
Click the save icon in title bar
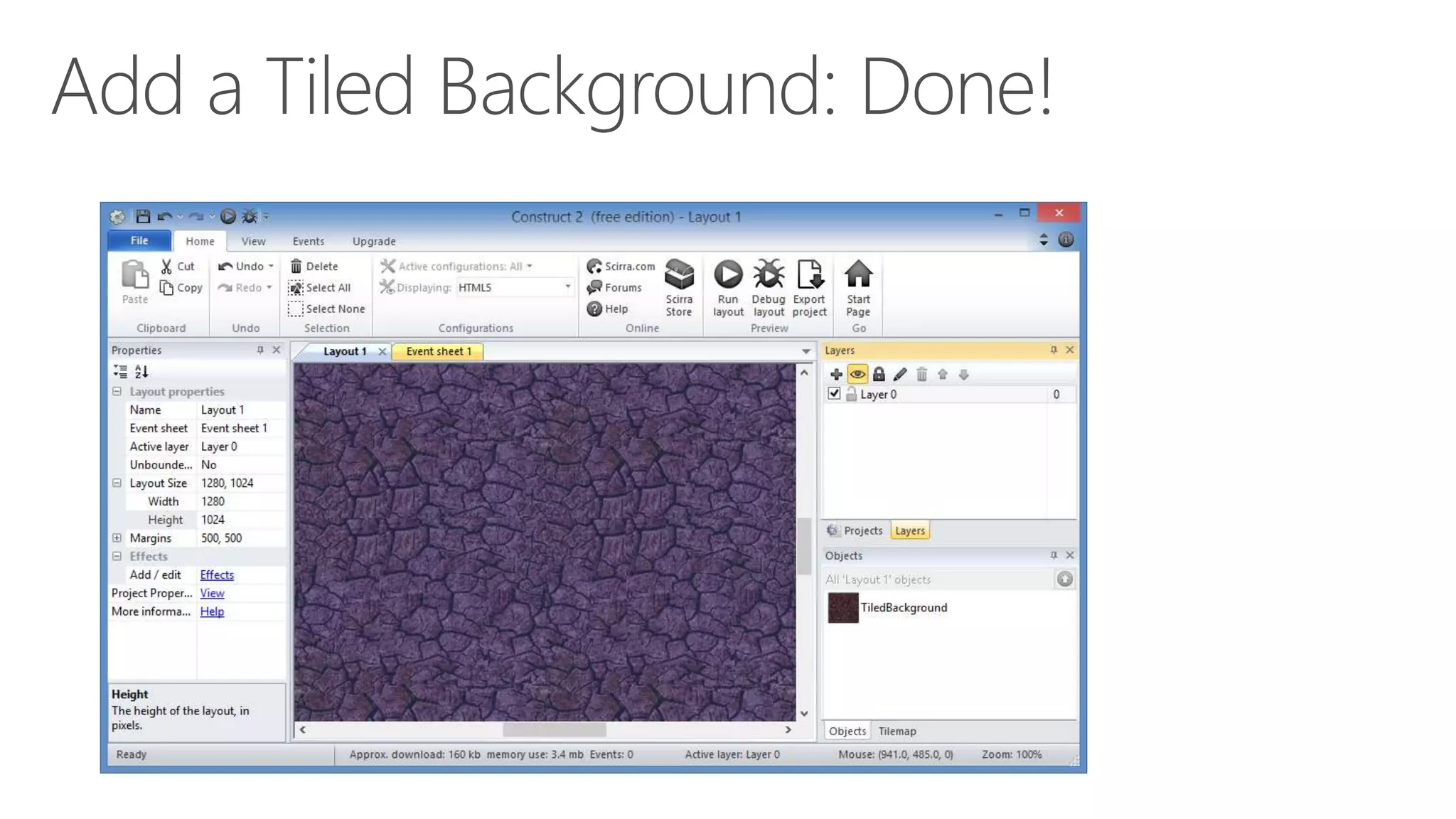tap(143, 216)
